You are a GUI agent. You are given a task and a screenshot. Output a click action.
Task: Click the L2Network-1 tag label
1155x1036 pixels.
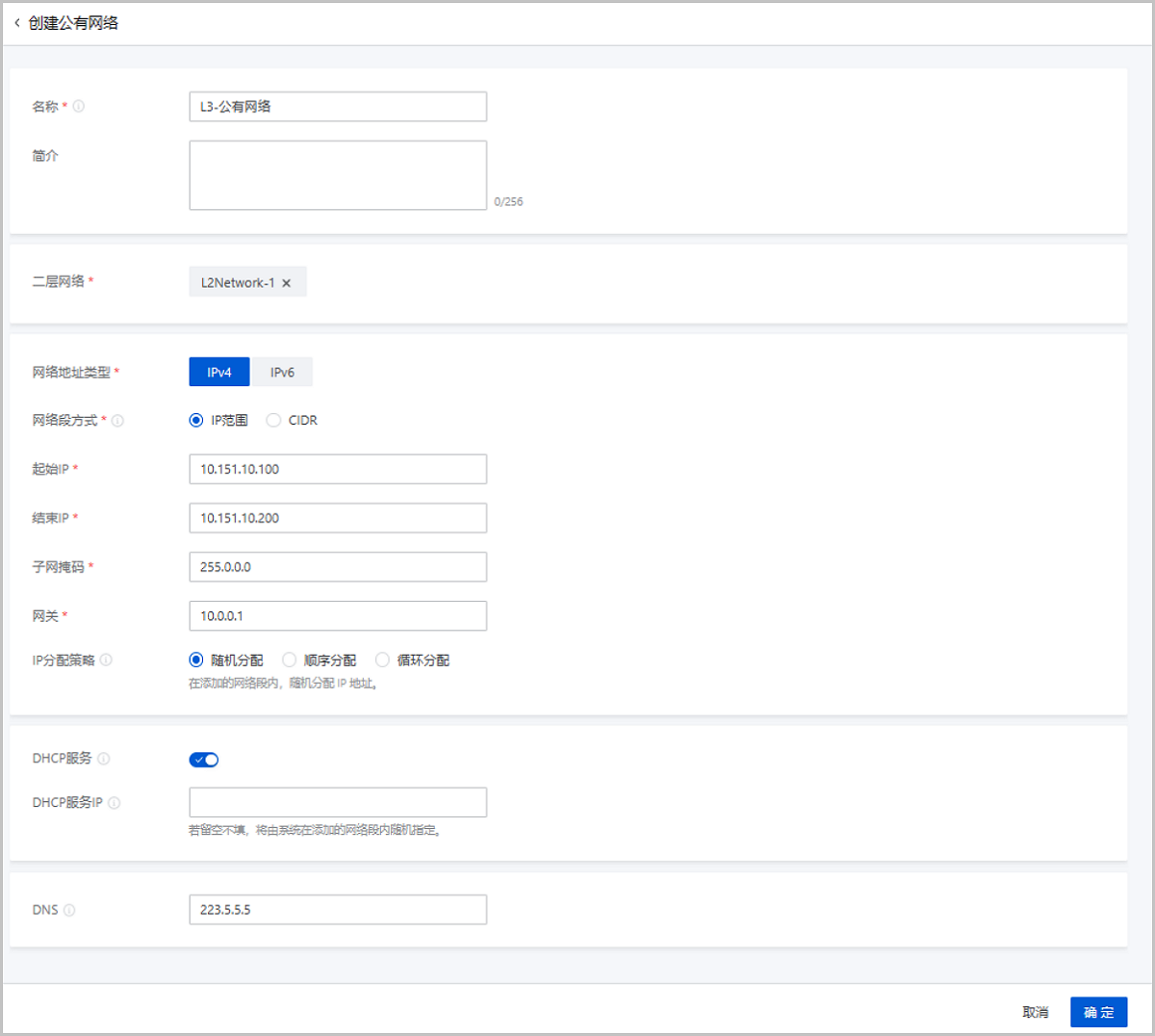click(x=238, y=283)
